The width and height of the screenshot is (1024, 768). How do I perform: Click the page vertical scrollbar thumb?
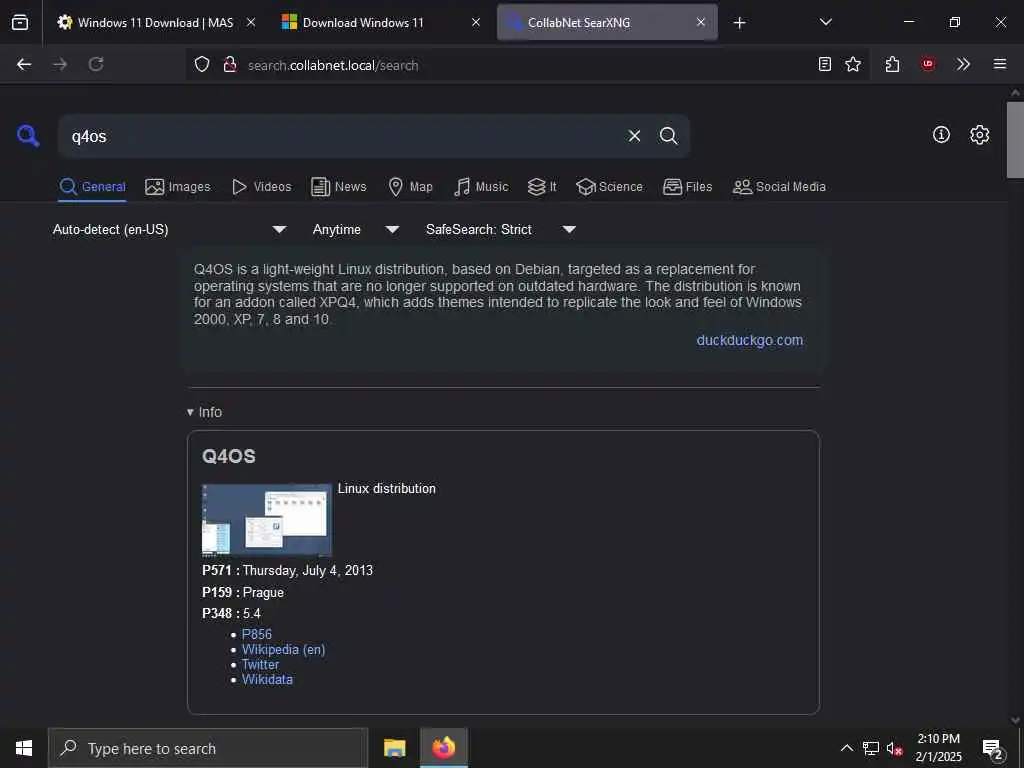click(1014, 140)
